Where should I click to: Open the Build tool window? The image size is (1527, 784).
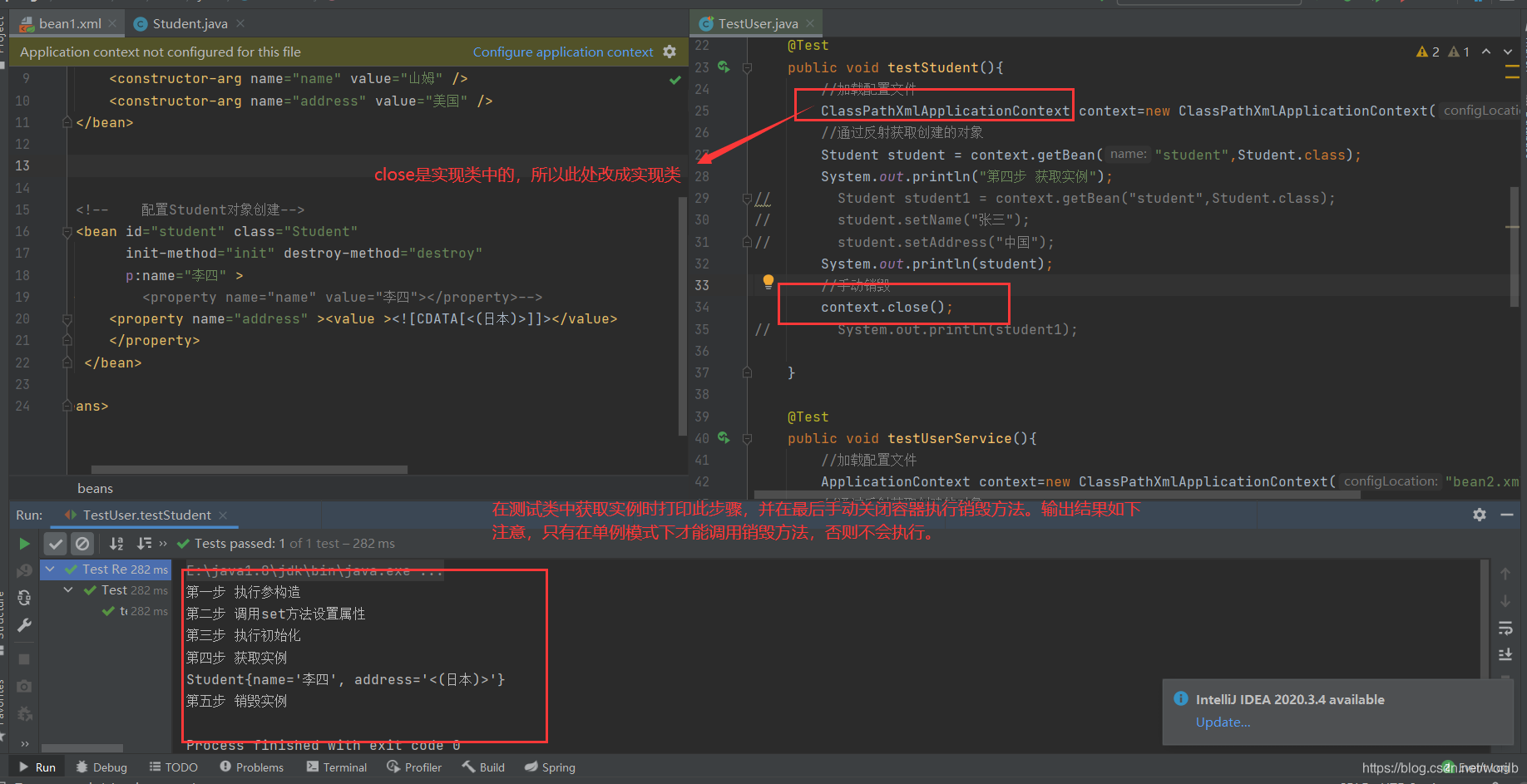[x=483, y=767]
